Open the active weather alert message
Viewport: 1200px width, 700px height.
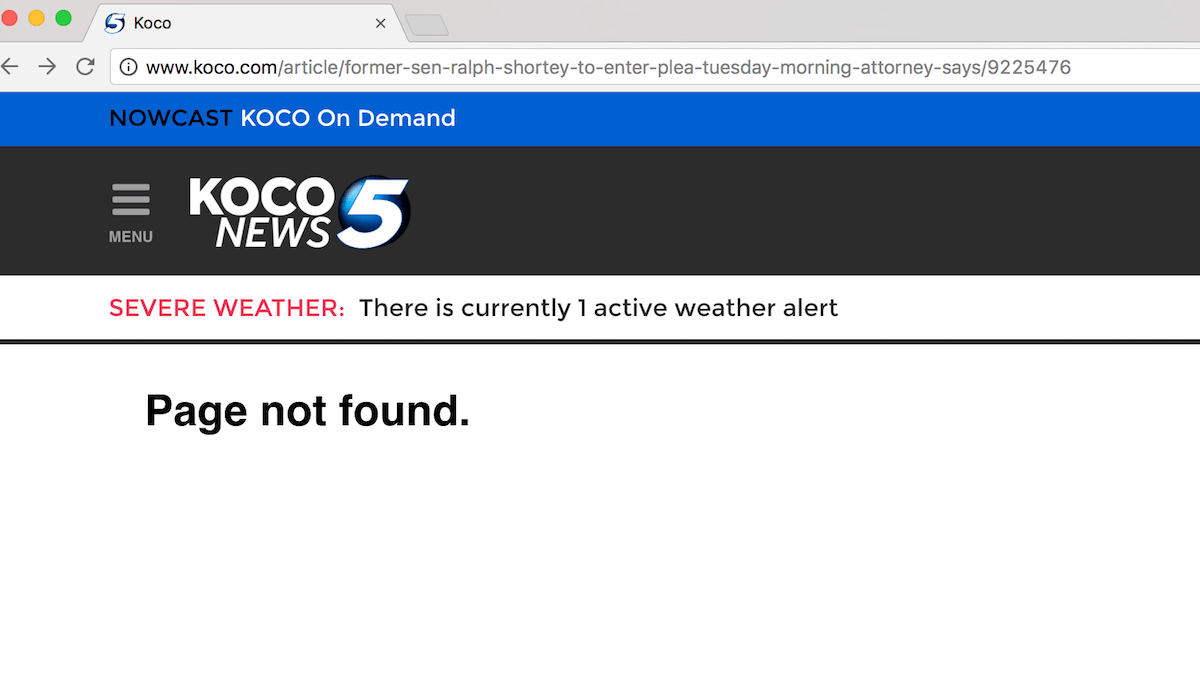tap(598, 308)
